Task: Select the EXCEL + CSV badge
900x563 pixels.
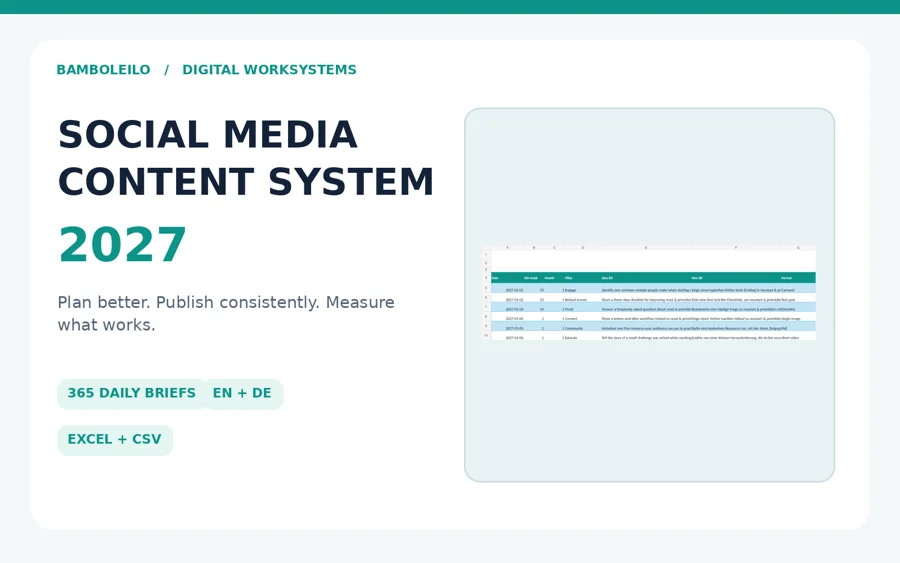Action: [x=115, y=440]
